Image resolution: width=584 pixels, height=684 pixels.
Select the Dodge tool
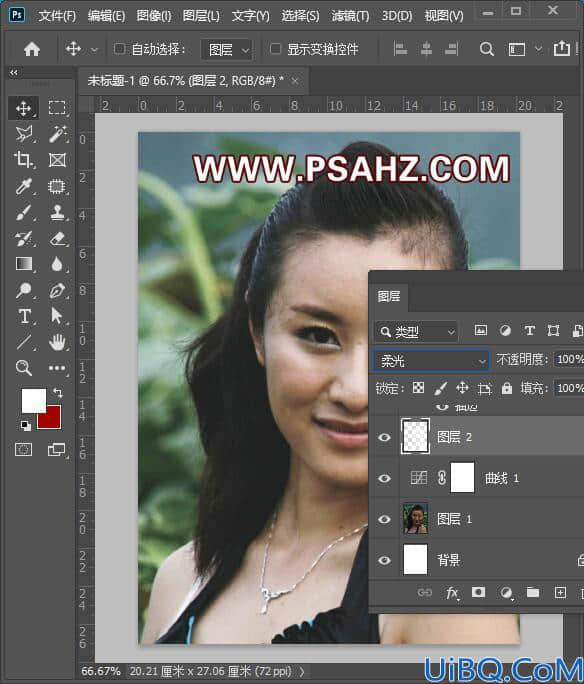click(23, 290)
